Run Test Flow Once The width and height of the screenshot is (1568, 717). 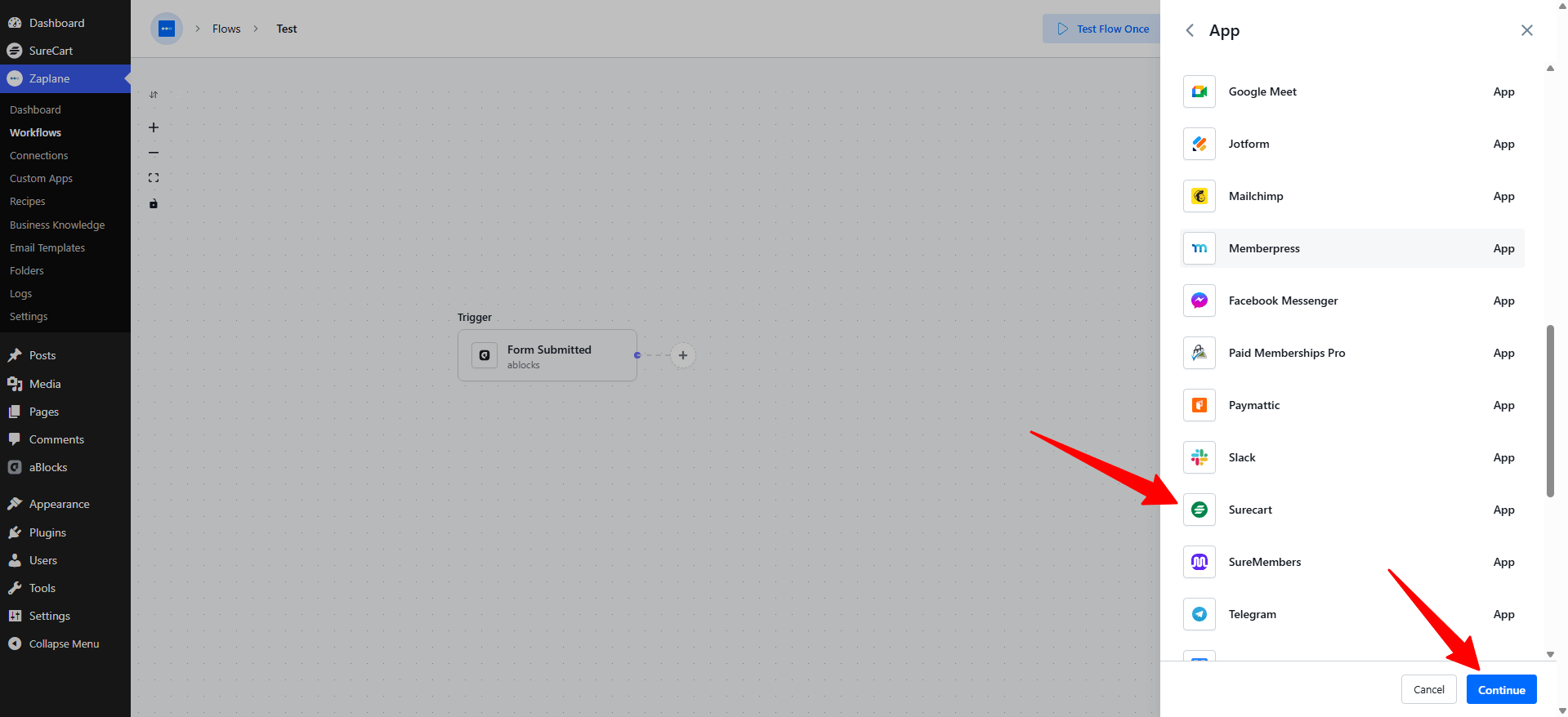click(1103, 29)
